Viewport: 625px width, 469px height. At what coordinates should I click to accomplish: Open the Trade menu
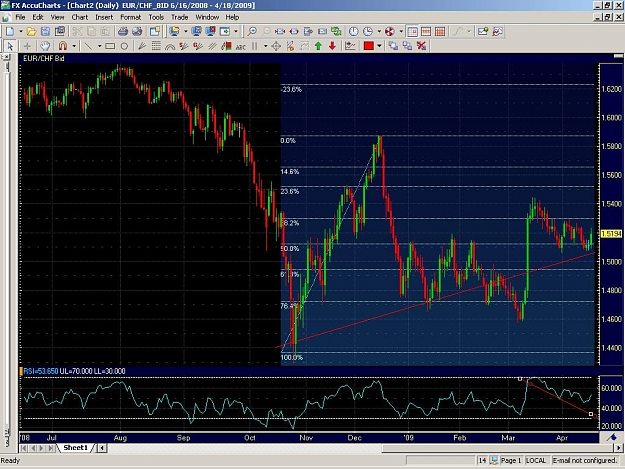tap(179, 17)
